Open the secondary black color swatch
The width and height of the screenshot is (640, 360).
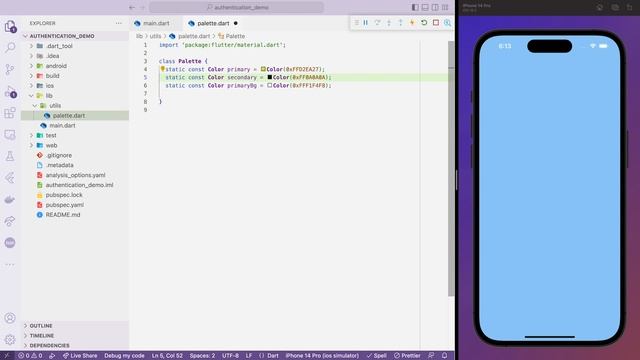270,77
